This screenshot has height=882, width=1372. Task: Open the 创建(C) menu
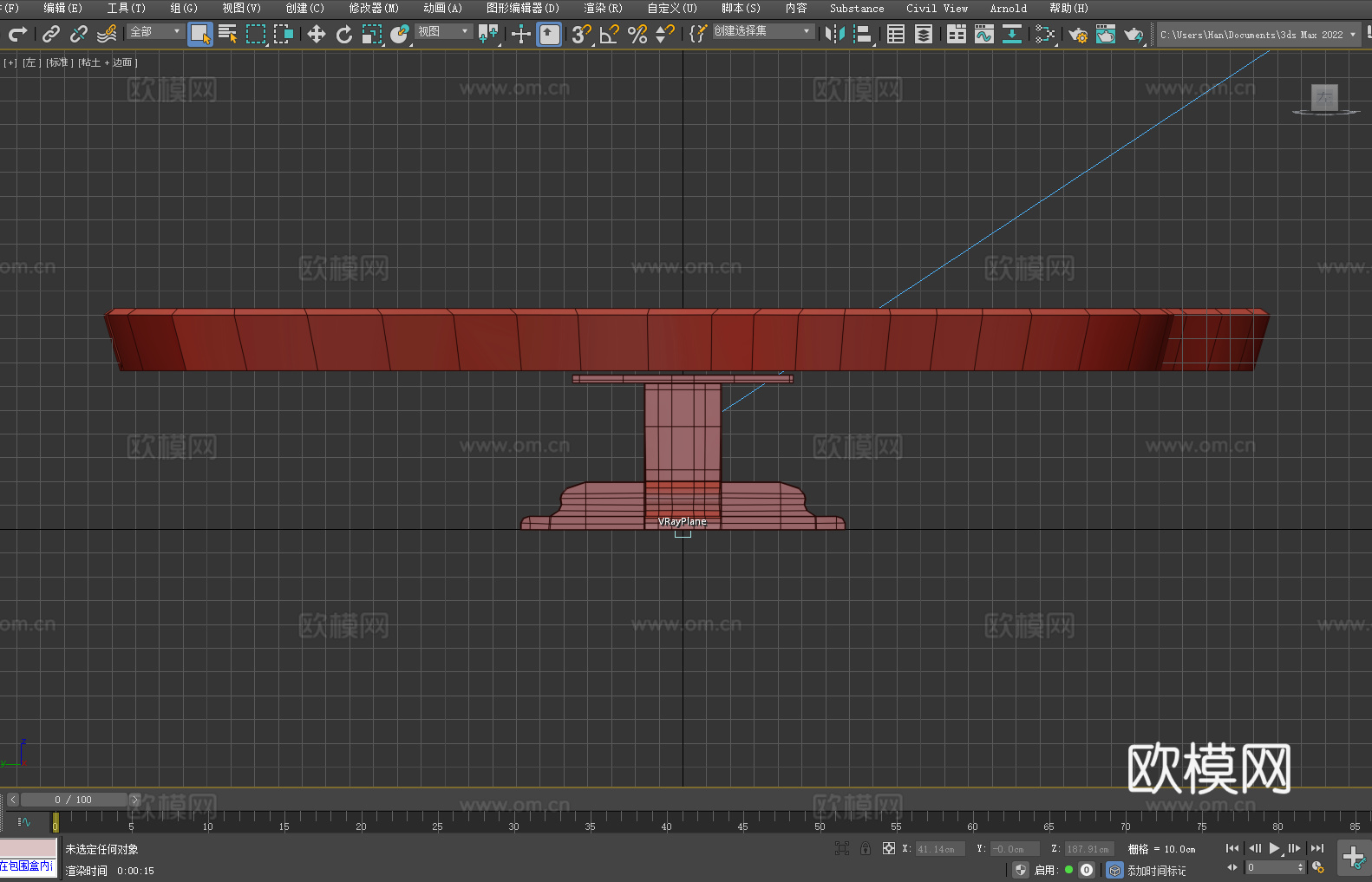click(x=304, y=8)
